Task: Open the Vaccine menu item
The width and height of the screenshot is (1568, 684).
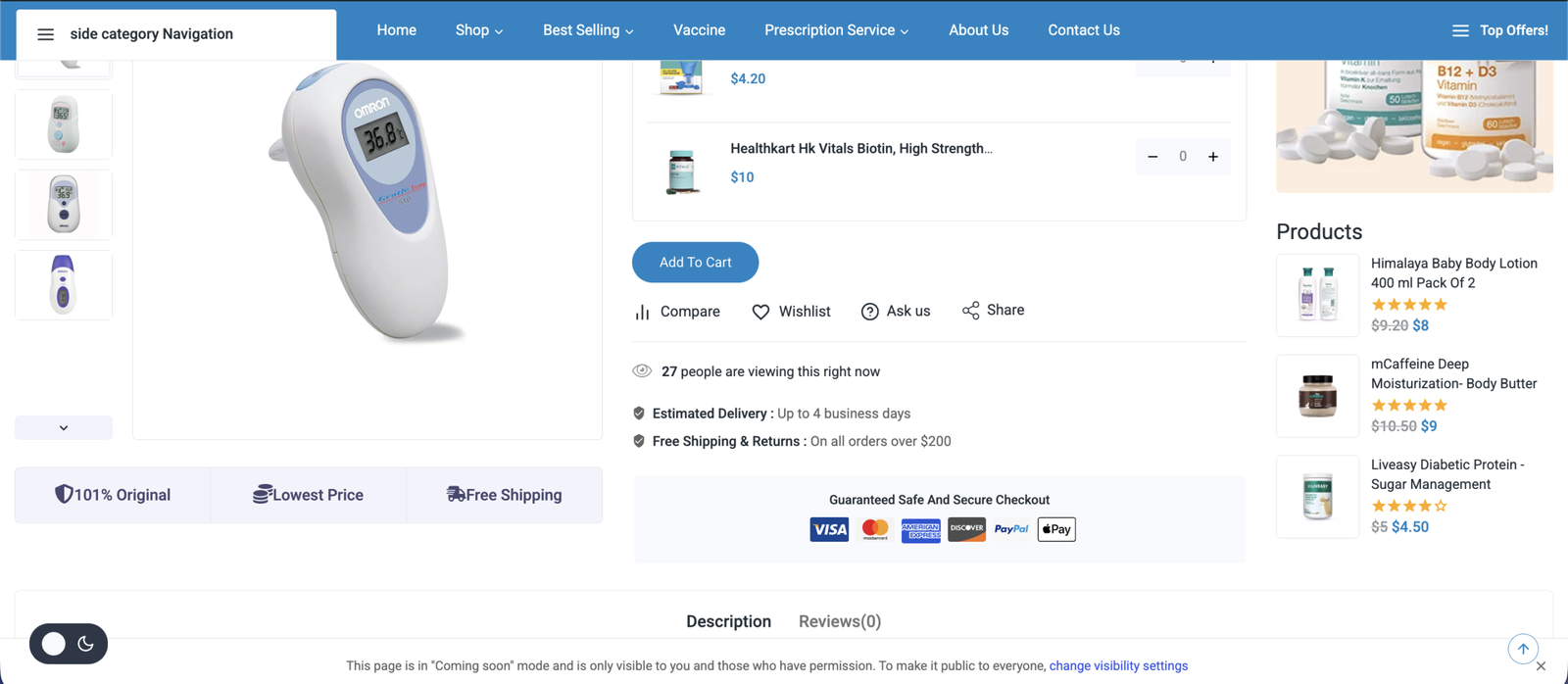Action: coord(699,30)
